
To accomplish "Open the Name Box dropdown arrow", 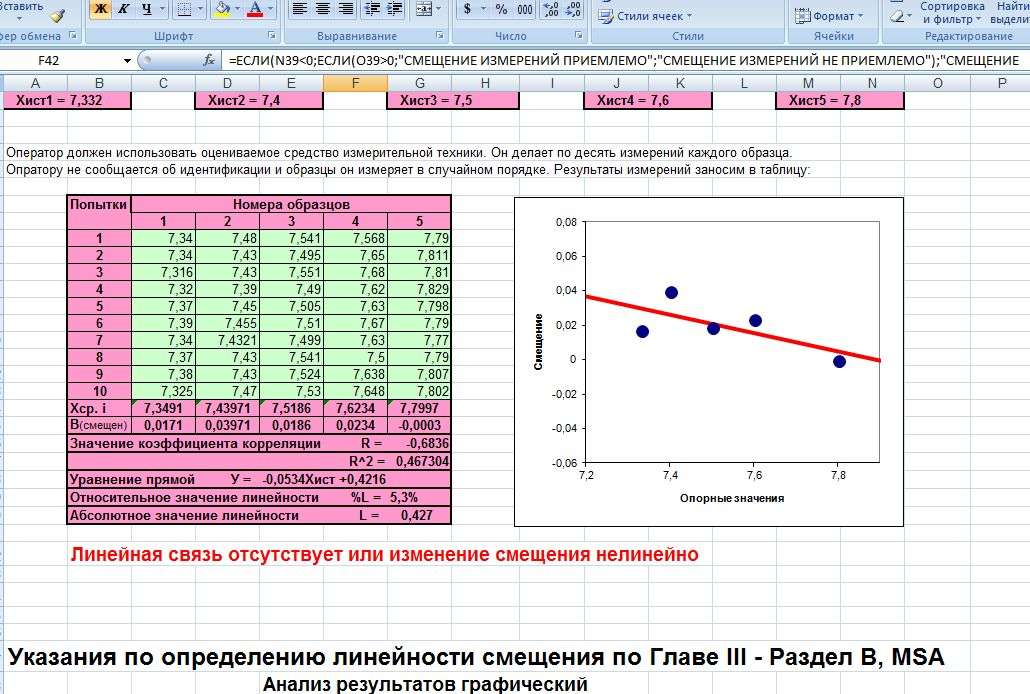I will 127,60.
